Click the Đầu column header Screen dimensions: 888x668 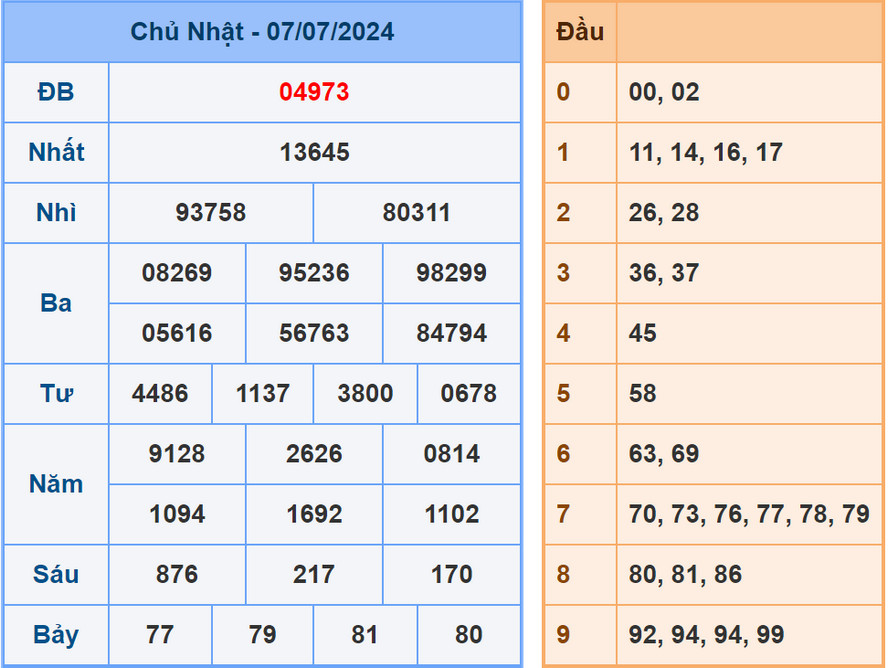click(578, 31)
